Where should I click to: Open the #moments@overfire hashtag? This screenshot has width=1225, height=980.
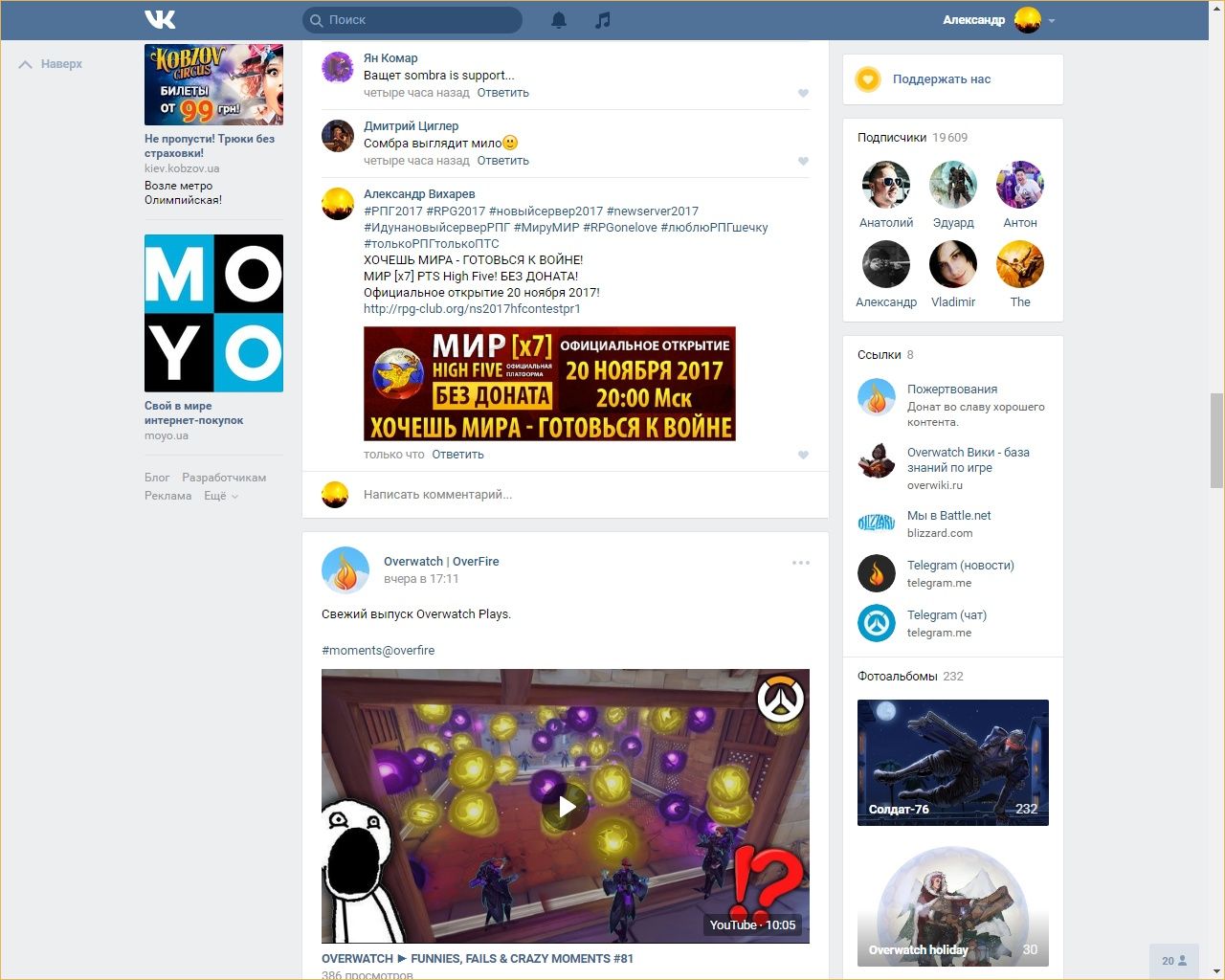tap(378, 651)
